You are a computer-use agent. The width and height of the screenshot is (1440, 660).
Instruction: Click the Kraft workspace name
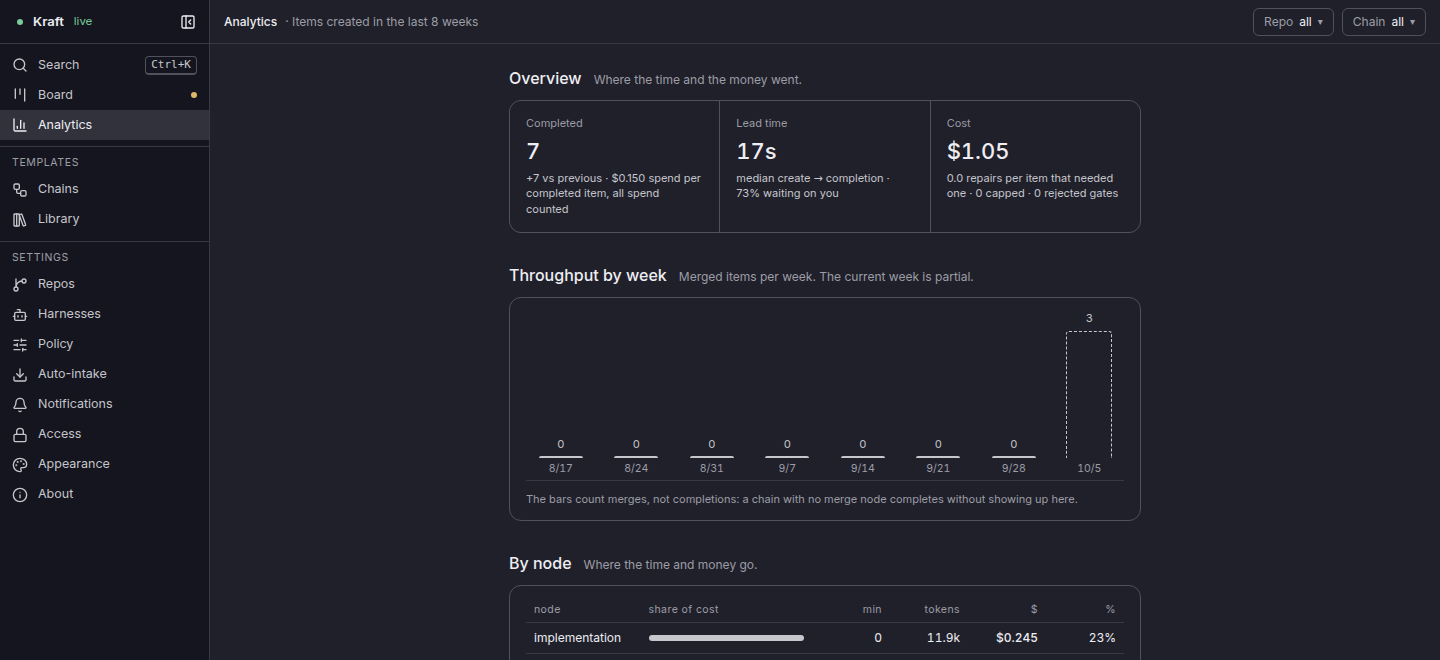coord(48,22)
